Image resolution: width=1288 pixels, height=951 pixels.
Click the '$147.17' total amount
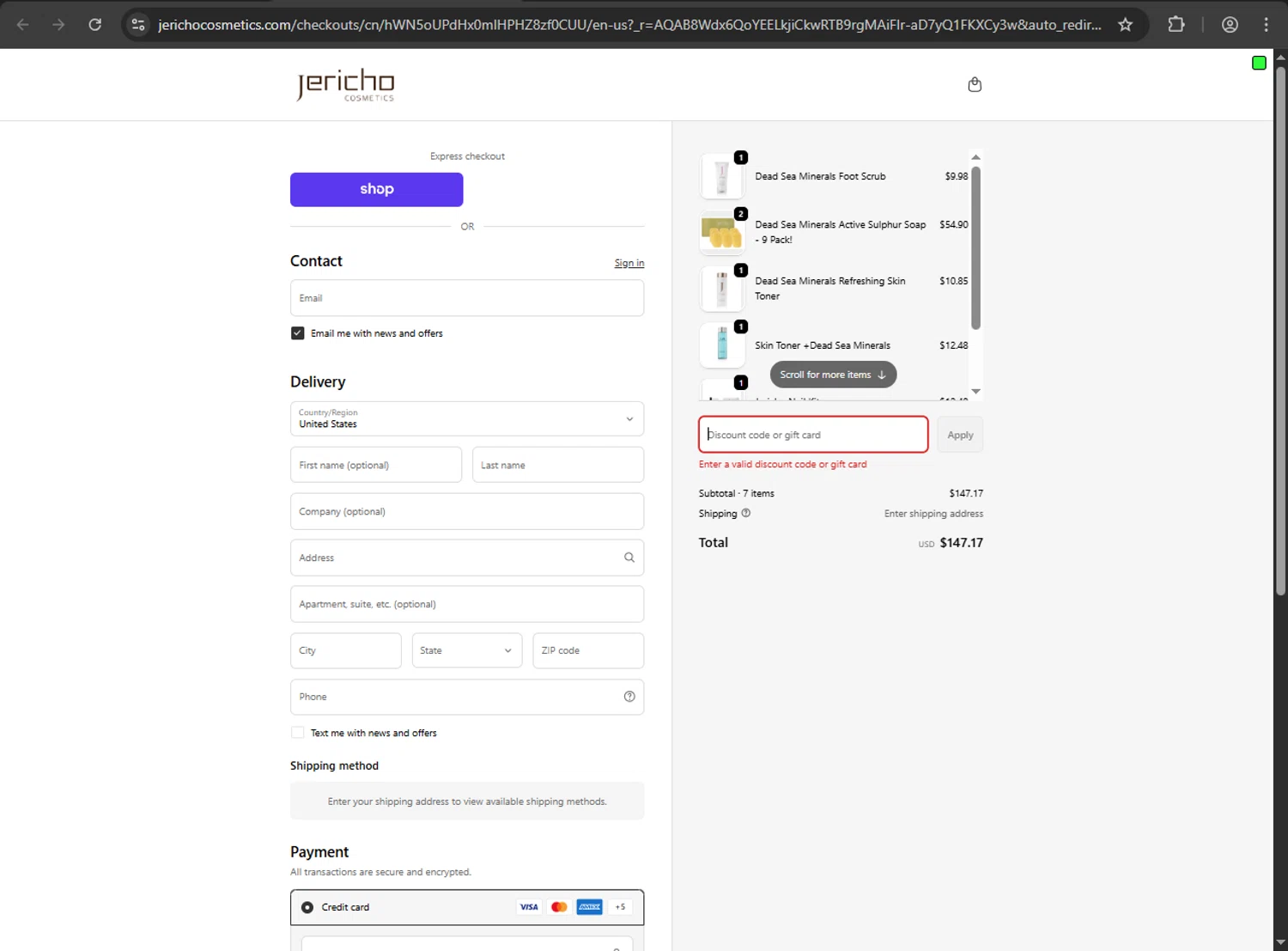(x=962, y=543)
